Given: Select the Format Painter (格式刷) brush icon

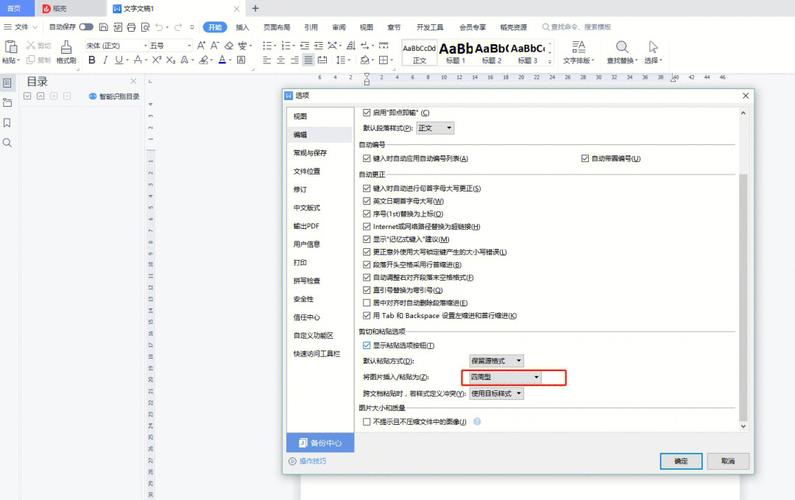Looking at the screenshot, I should click(x=66, y=48).
